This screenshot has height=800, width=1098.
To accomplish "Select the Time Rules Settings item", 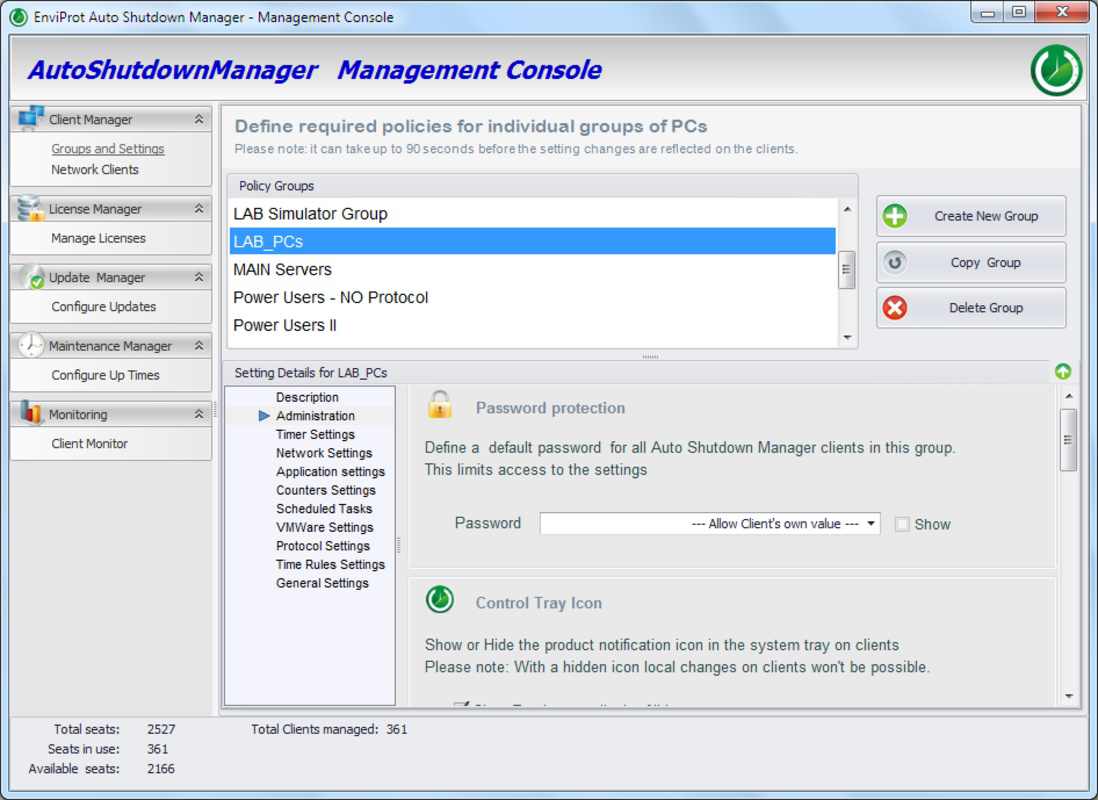I will (331, 565).
